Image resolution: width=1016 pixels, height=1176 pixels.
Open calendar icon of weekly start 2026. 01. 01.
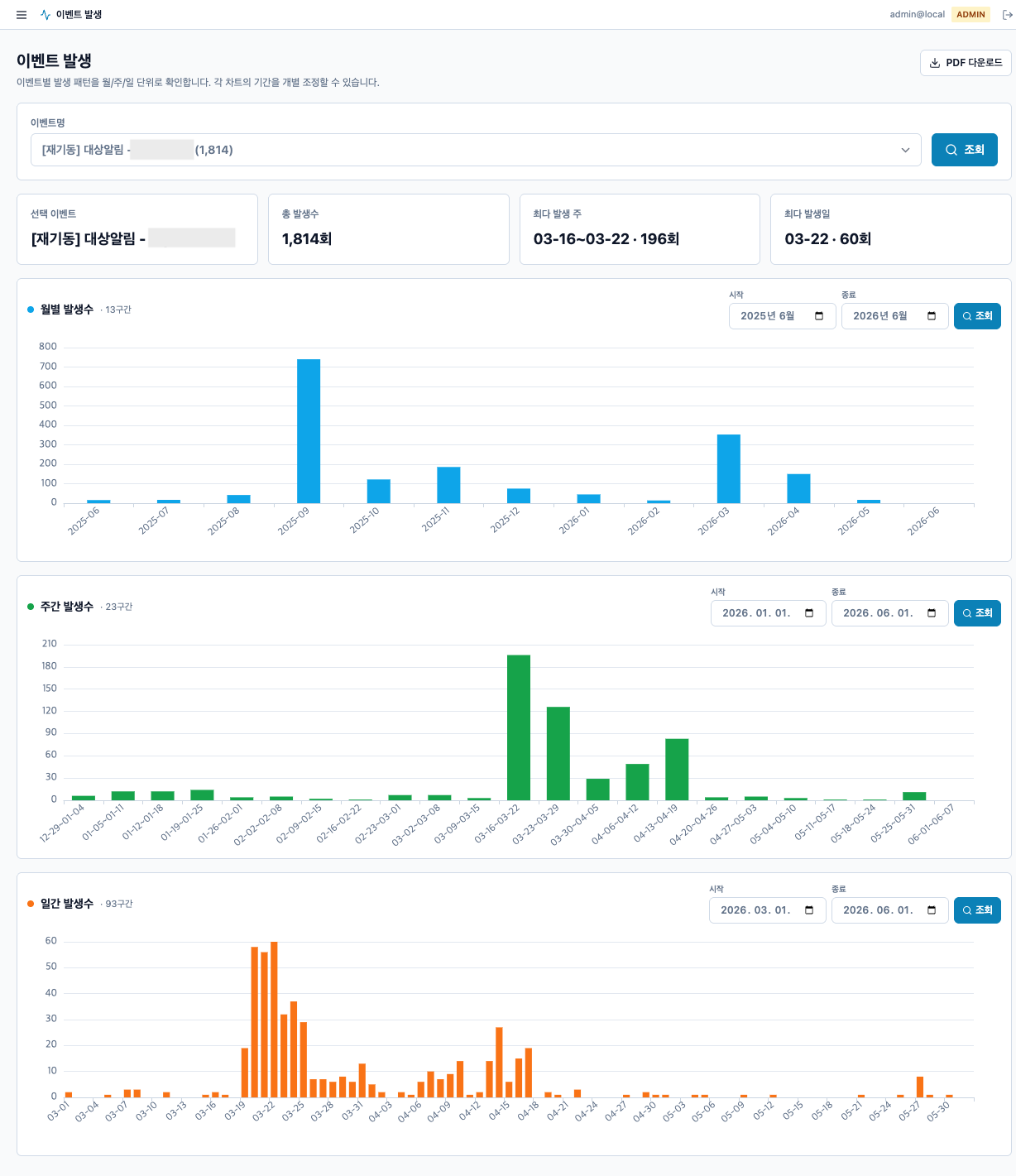click(809, 613)
